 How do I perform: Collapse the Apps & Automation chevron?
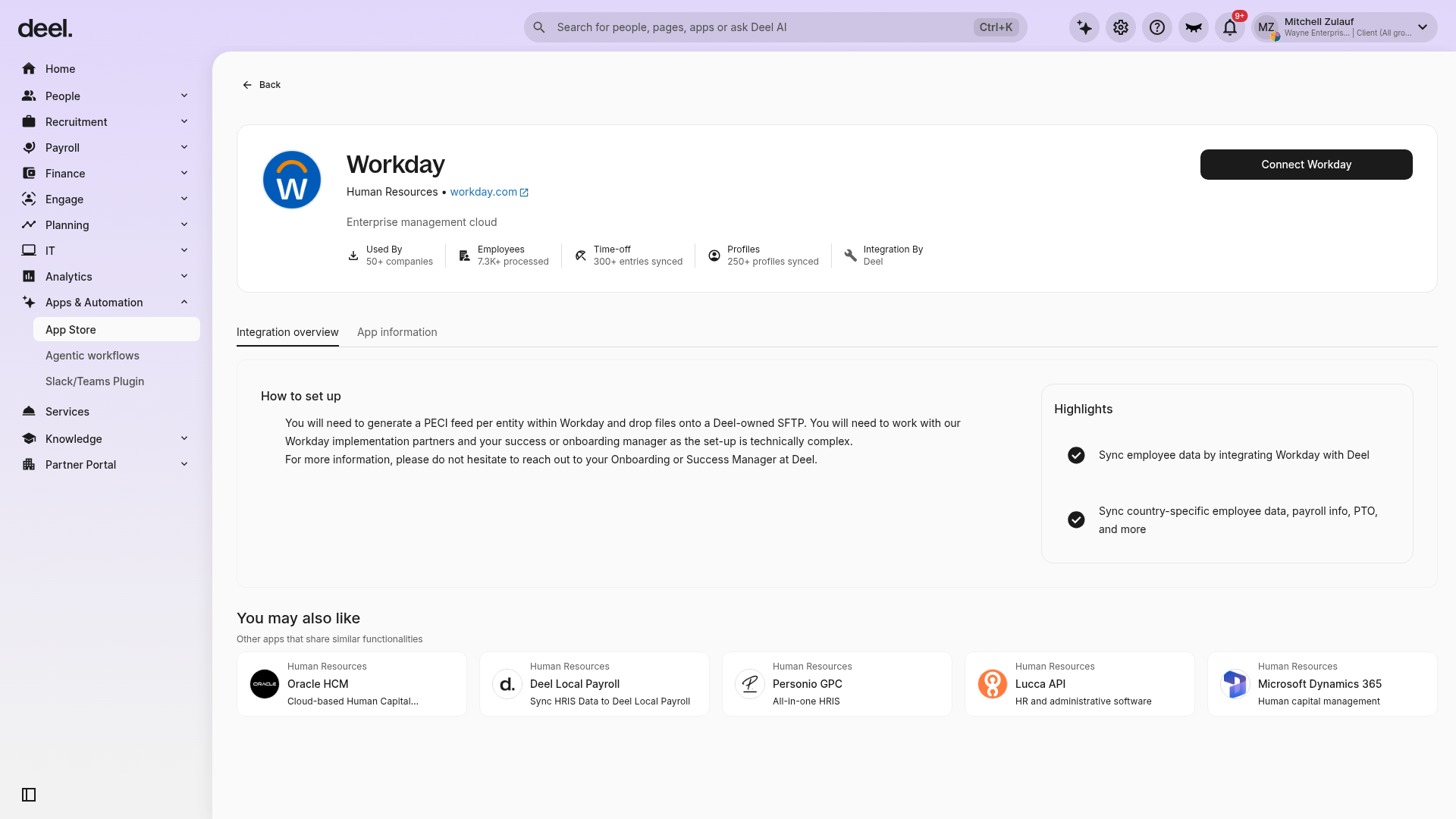184,302
